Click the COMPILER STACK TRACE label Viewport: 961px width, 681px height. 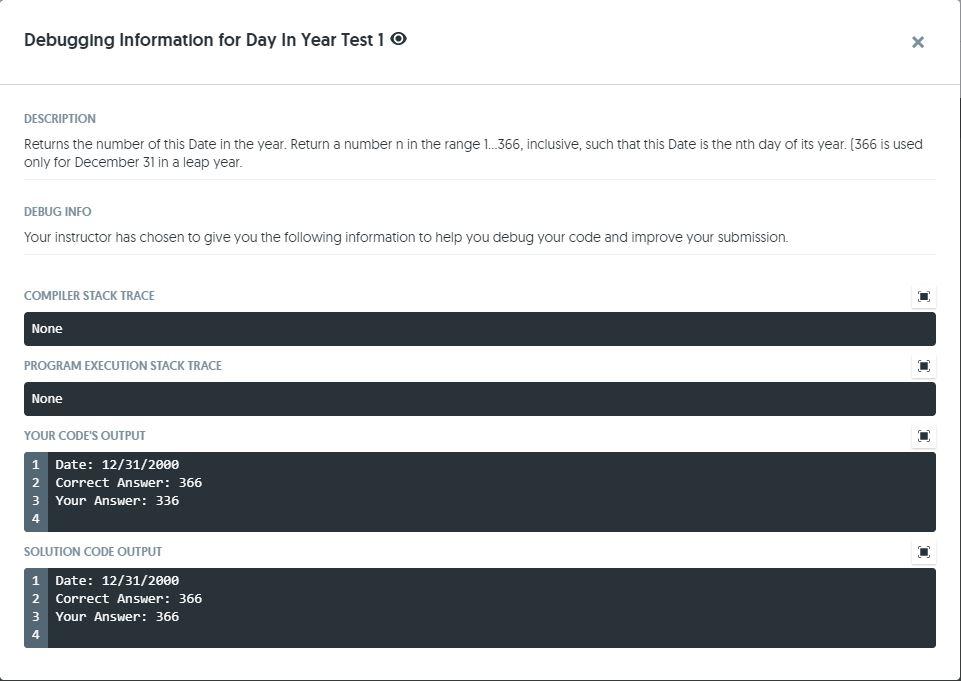[x=89, y=295]
